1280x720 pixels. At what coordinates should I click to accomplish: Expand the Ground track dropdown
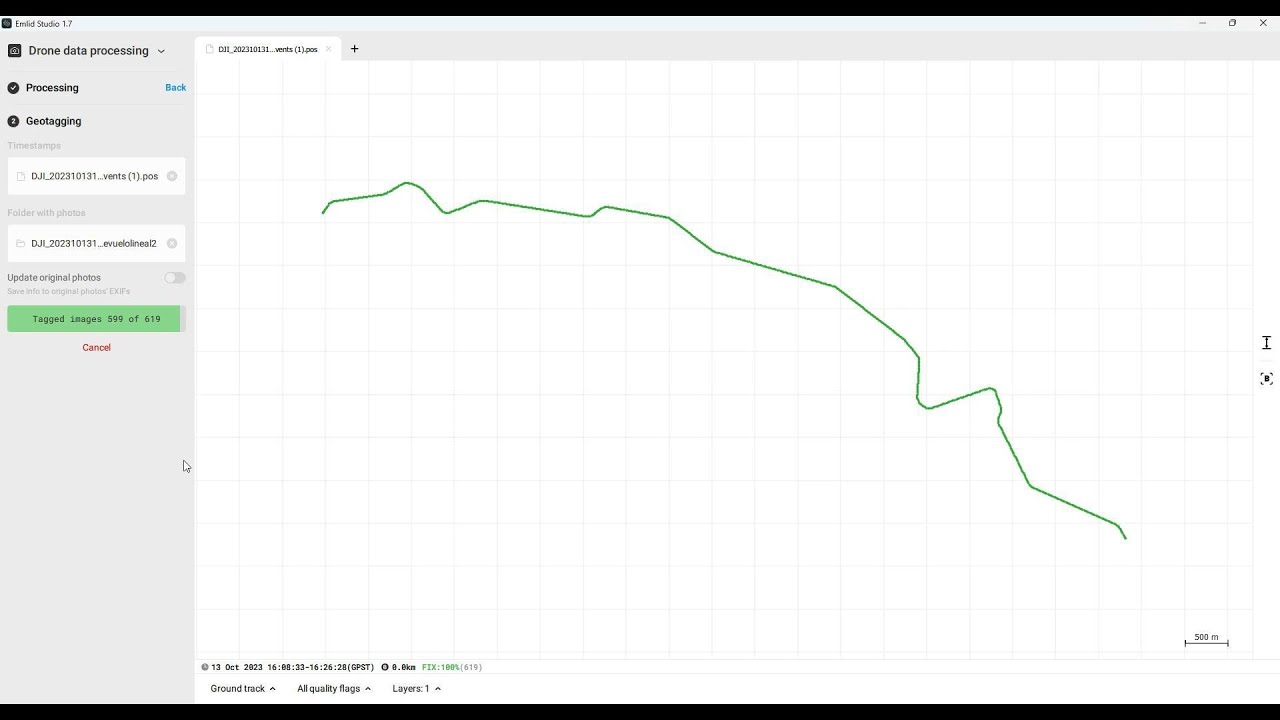pyautogui.click(x=243, y=689)
